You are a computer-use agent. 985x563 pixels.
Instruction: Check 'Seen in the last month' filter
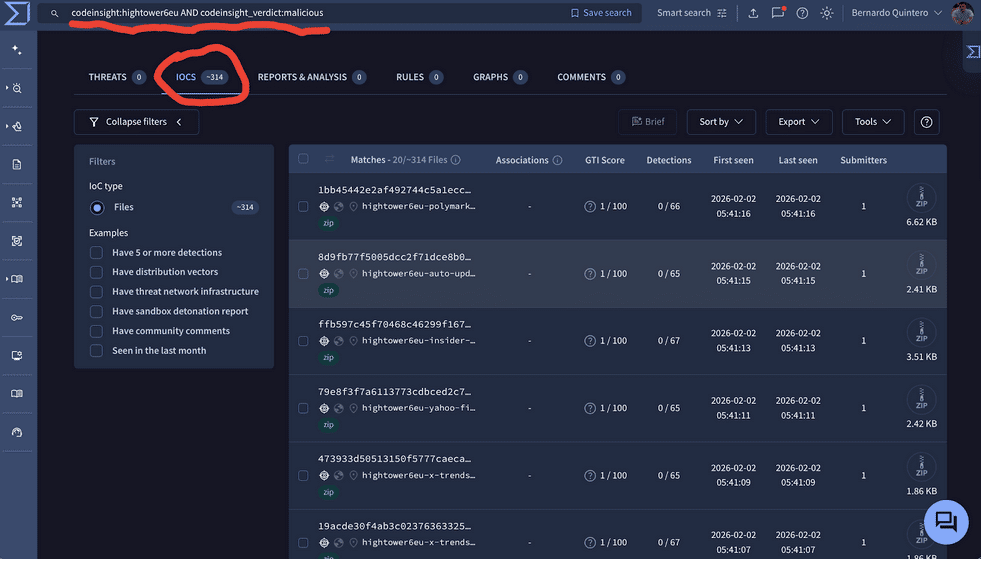pyautogui.click(x=97, y=351)
